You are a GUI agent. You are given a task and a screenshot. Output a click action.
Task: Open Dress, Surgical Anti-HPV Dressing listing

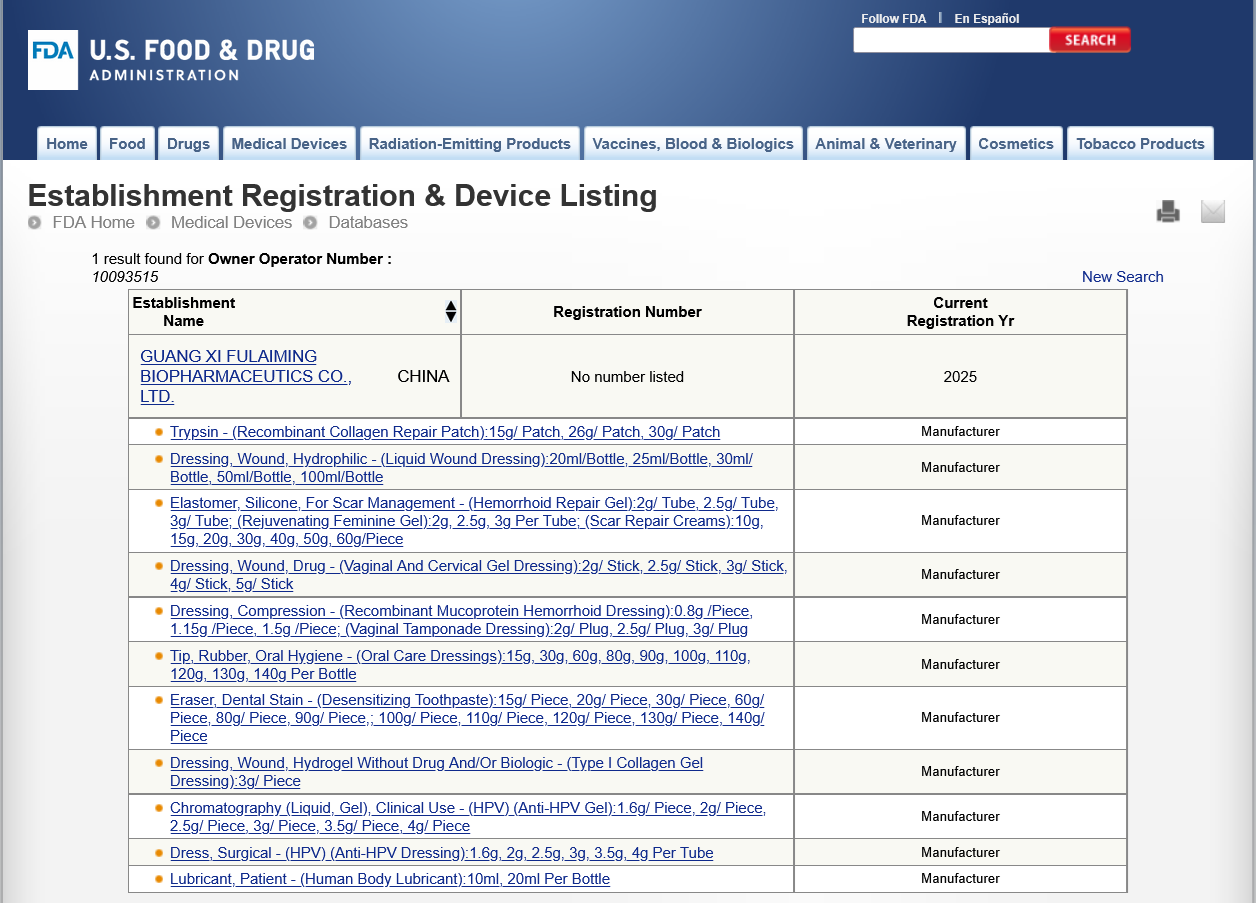pyautogui.click(x=441, y=853)
